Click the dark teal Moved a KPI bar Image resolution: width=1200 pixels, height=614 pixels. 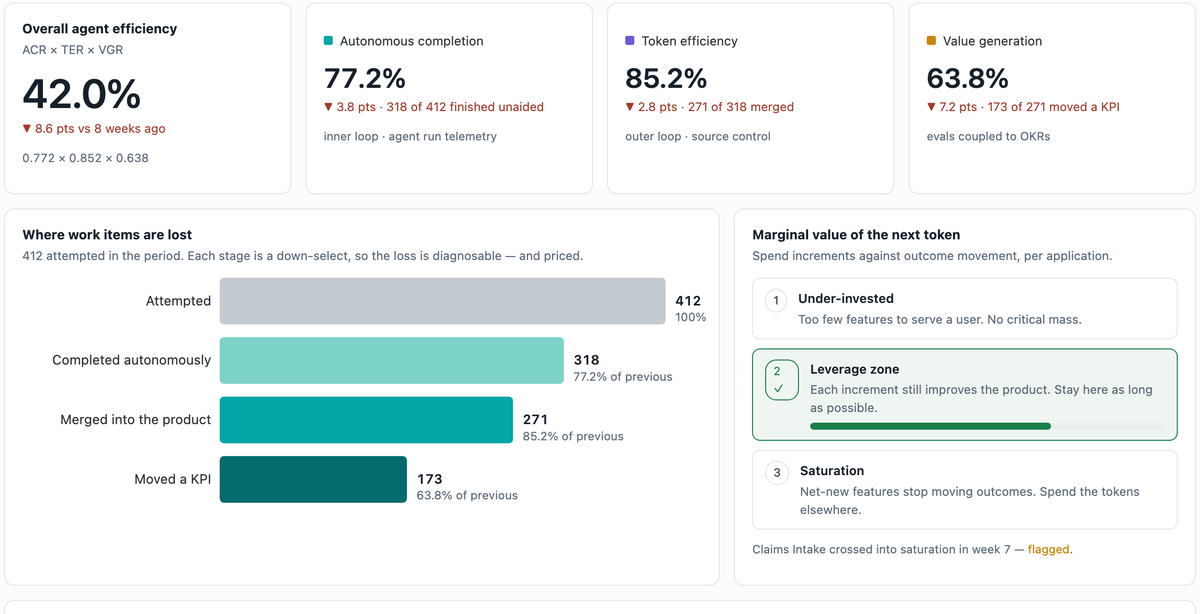pos(313,480)
